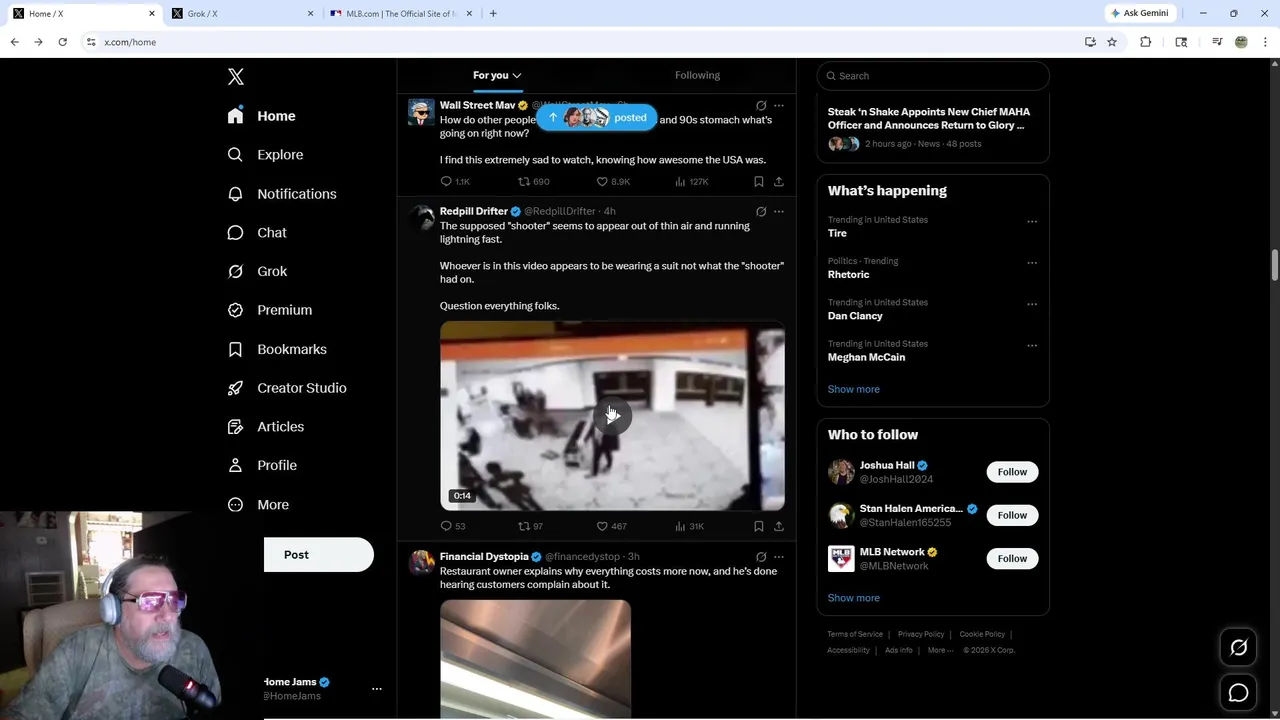Open a new browser tab

coord(493,14)
